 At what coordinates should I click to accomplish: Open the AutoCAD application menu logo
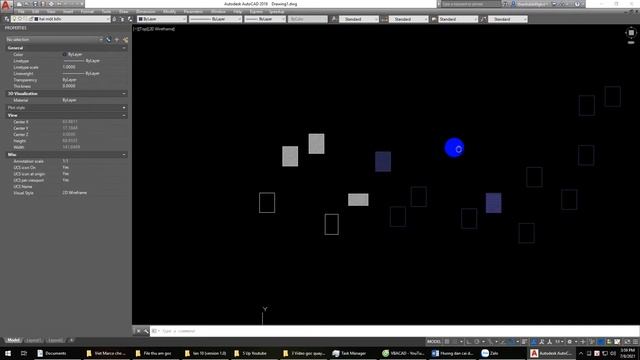[6, 4]
